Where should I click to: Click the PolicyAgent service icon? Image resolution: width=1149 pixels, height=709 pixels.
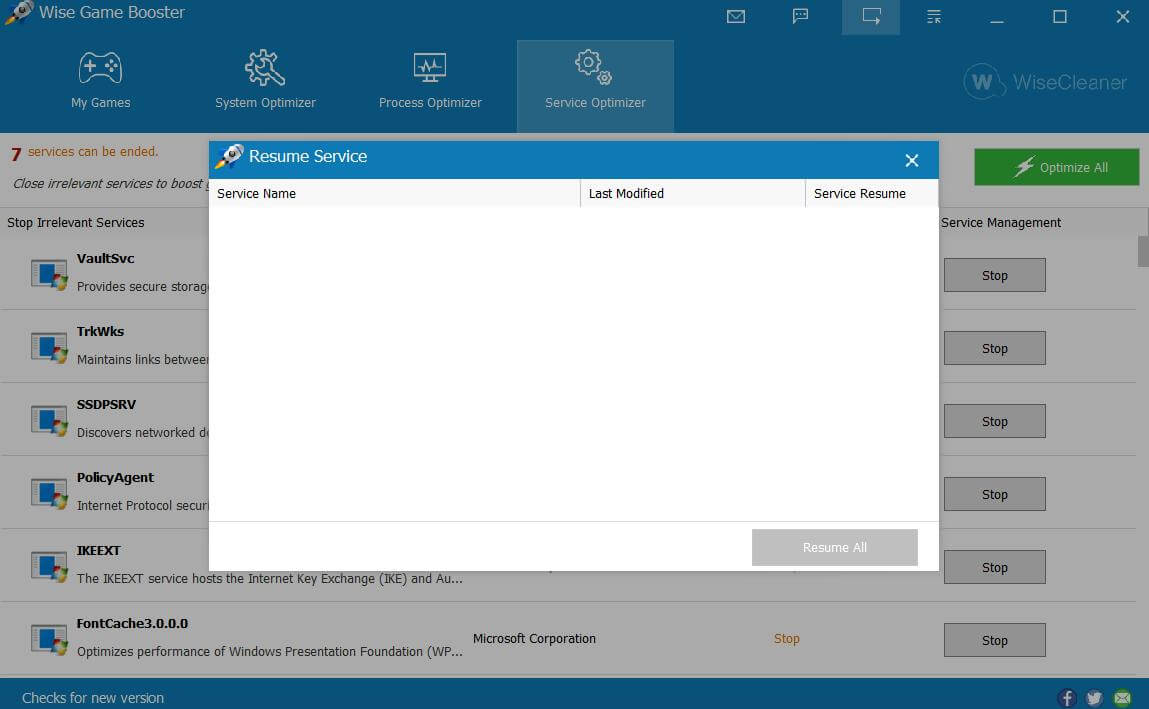pyautogui.click(x=49, y=493)
